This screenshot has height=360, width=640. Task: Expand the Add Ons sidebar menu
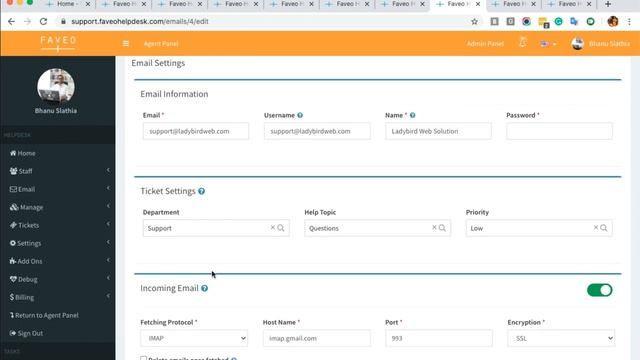click(58, 261)
